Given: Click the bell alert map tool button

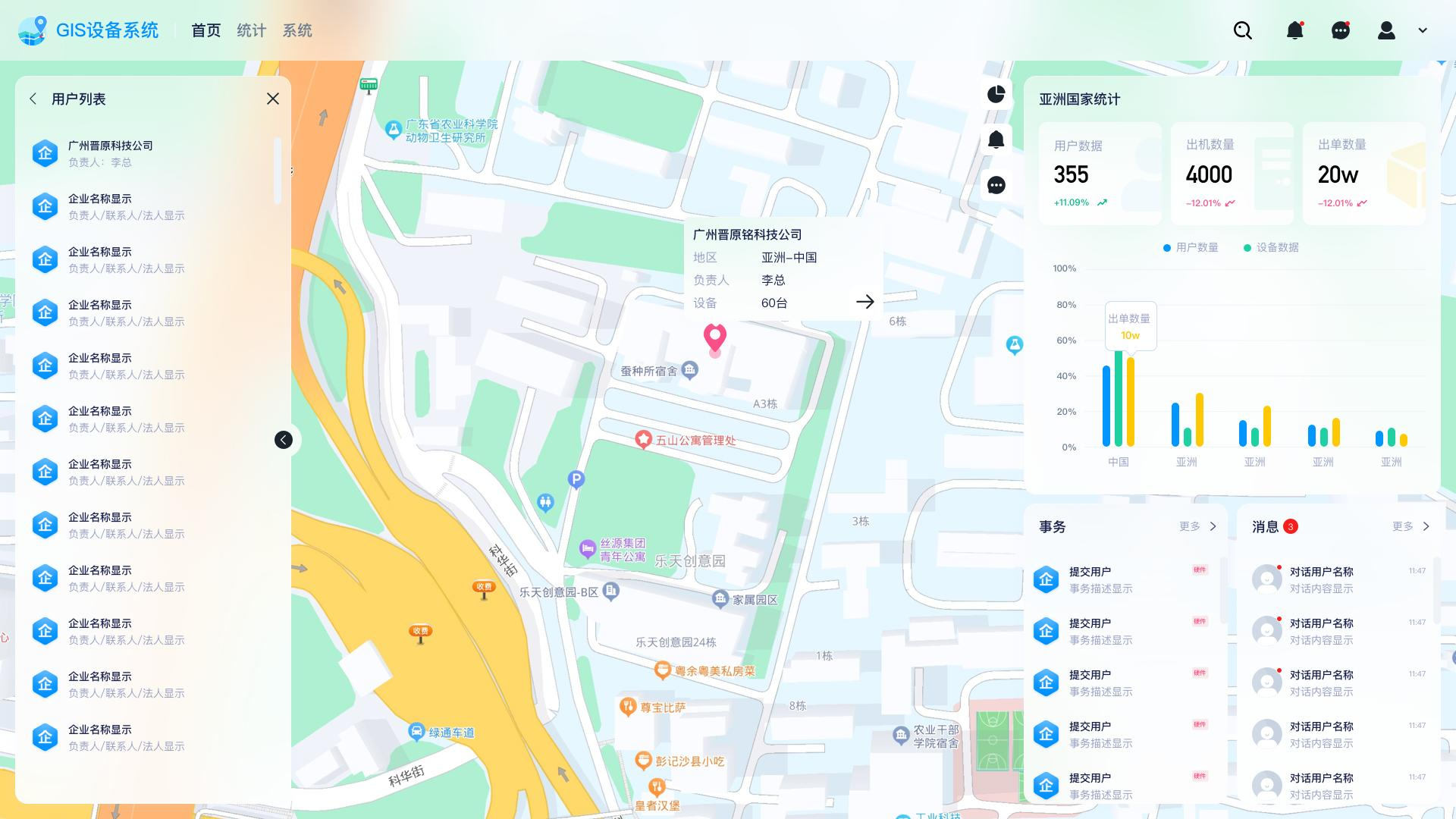Looking at the screenshot, I should click(x=996, y=140).
